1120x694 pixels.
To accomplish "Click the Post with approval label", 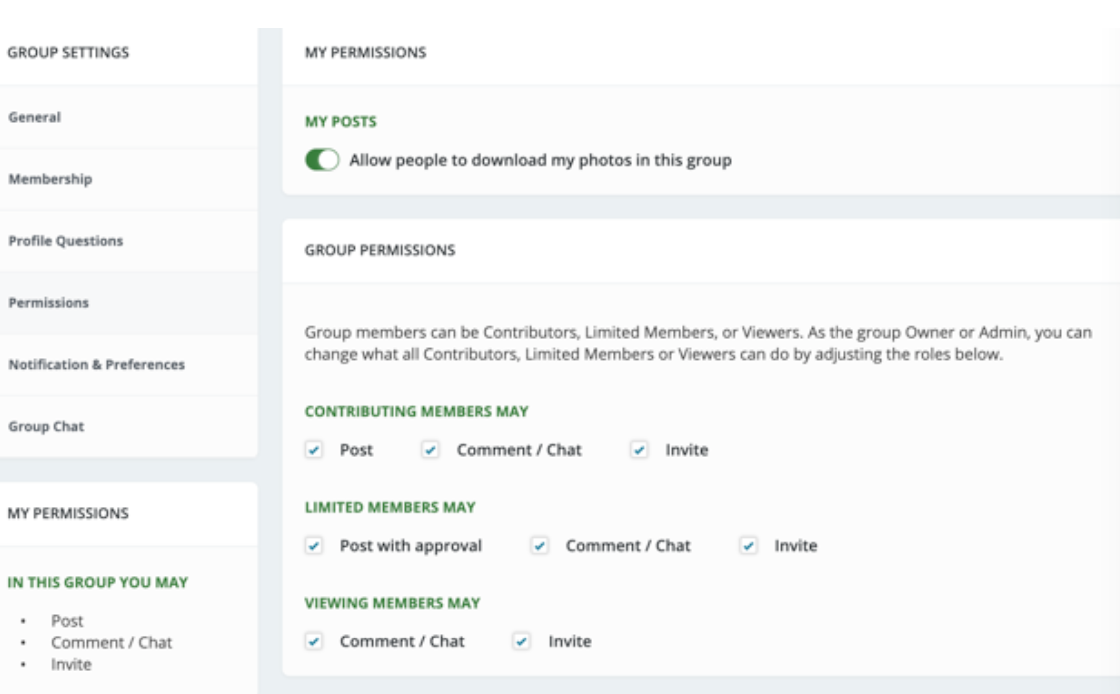I will (411, 545).
